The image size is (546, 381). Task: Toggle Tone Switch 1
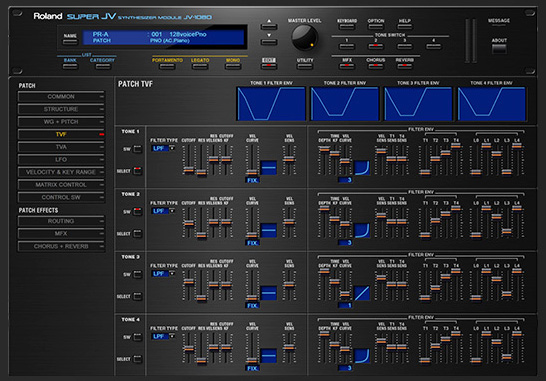click(x=347, y=46)
